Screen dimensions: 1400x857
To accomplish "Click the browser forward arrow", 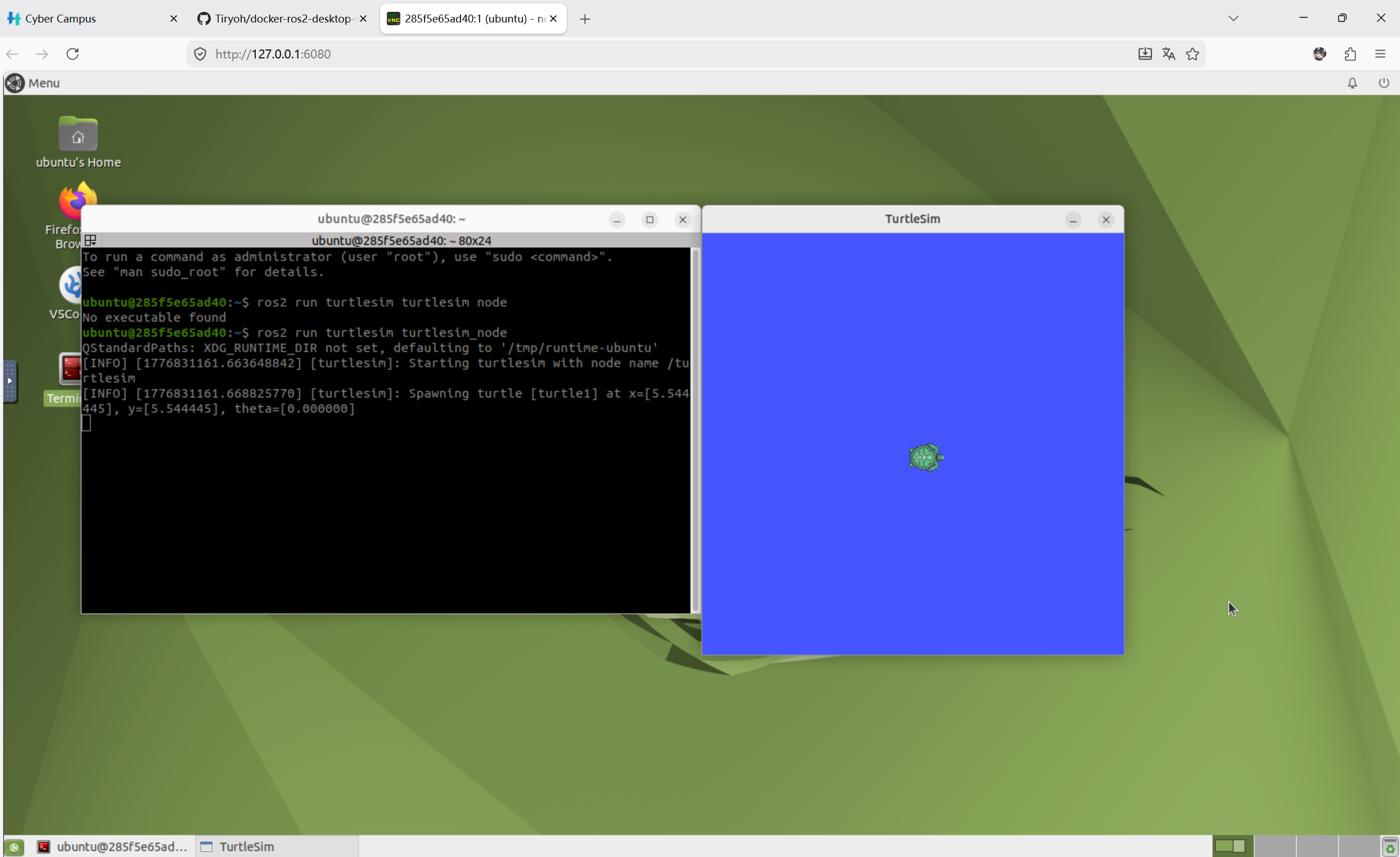I will [x=42, y=54].
